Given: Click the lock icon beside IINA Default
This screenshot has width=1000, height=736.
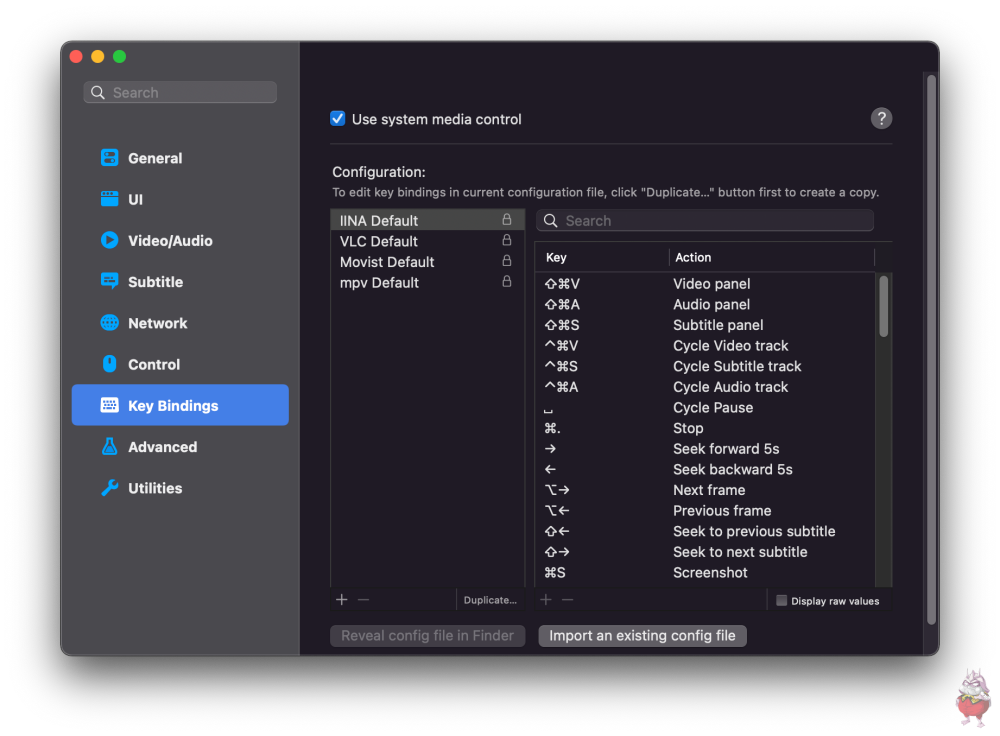Looking at the screenshot, I should (506, 219).
